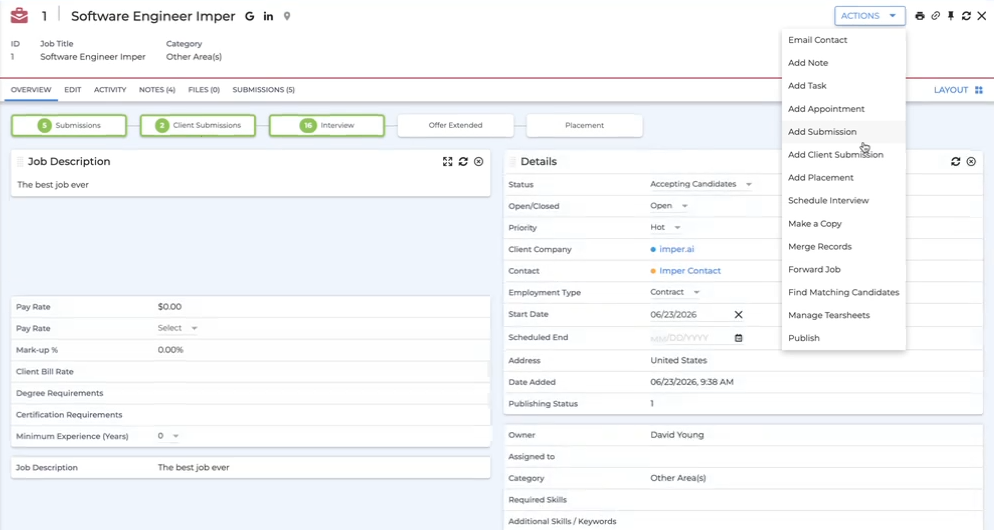
Task: Open the Open/Closed dropdown
Action: pyautogui.click(x=669, y=205)
